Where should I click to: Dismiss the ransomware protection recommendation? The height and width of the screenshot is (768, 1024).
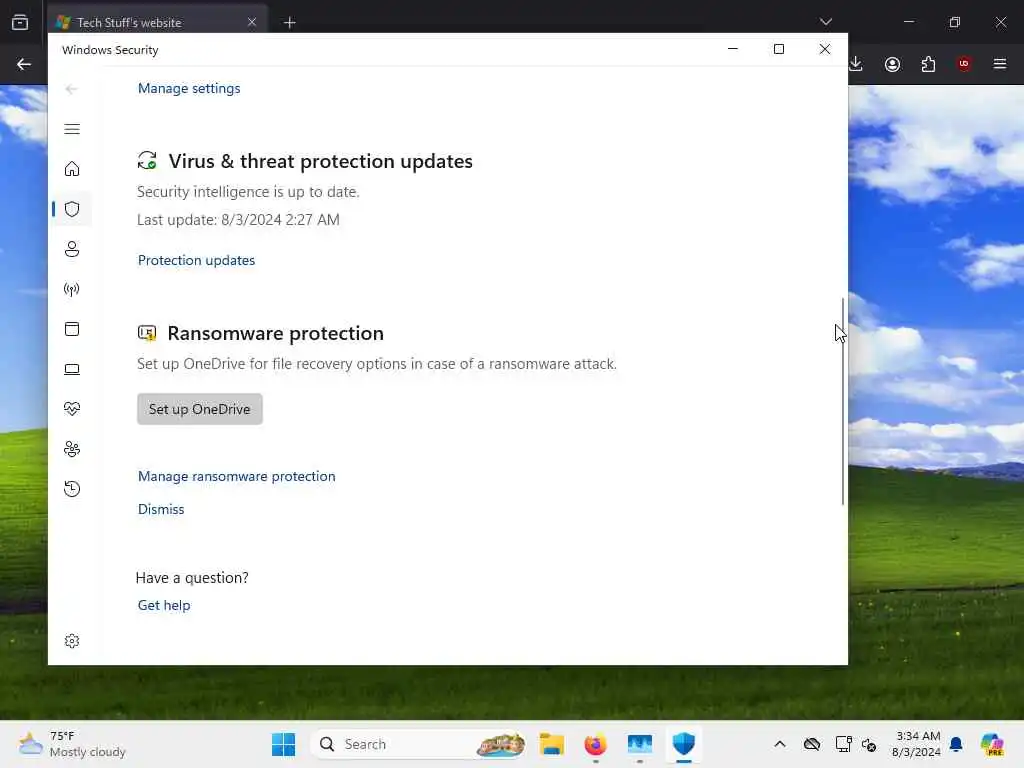tap(161, 509)
